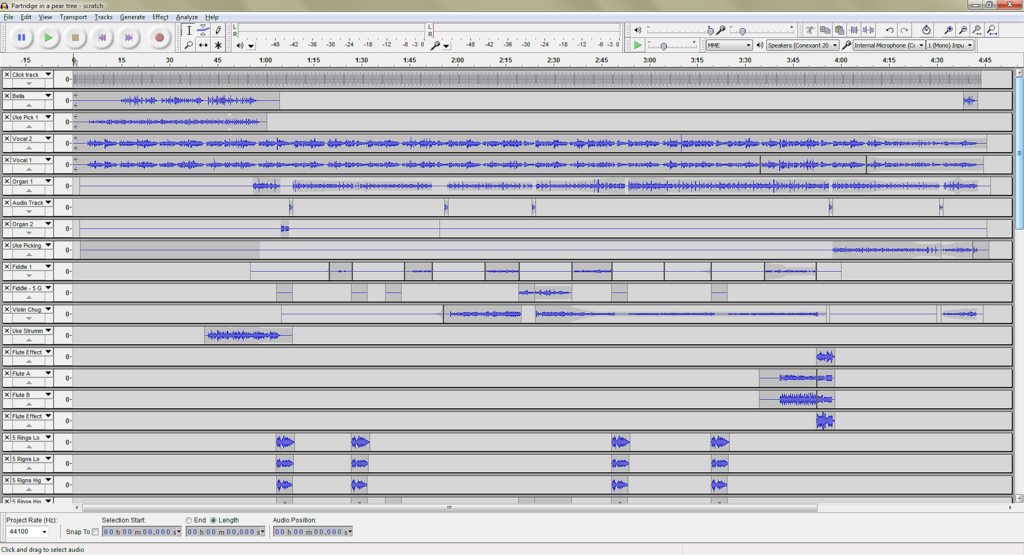Select the End radio button
The image size is (1024, 555).
188,520
